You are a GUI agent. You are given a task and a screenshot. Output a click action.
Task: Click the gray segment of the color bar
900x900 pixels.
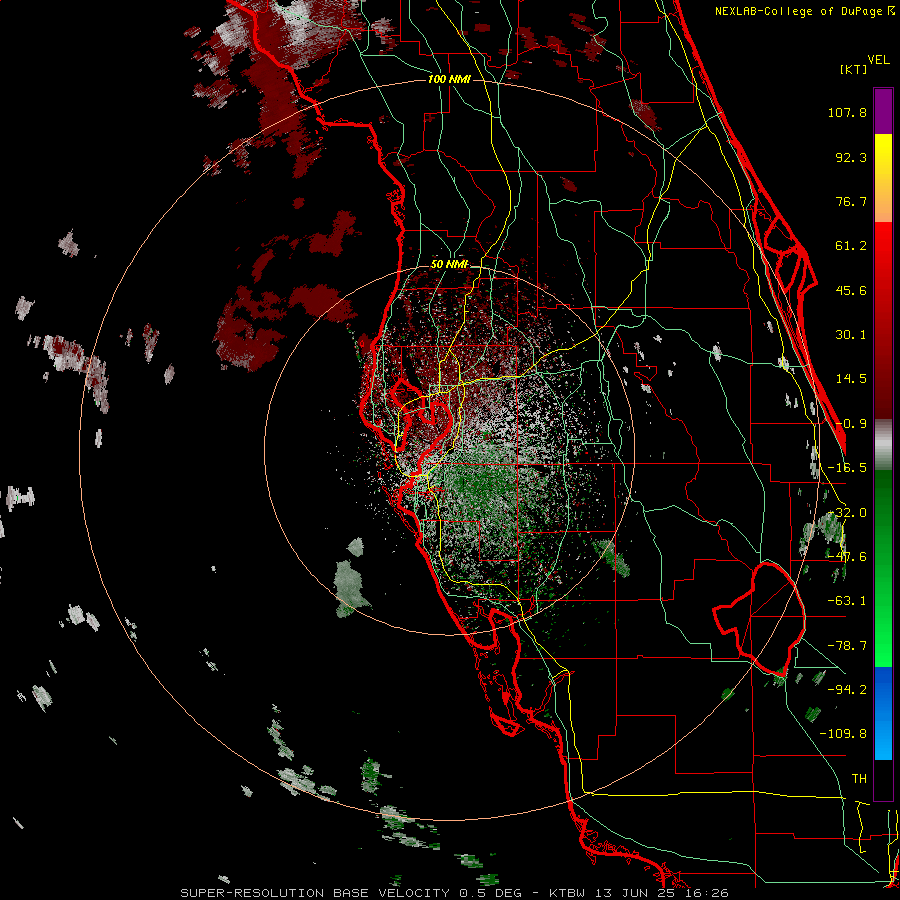coord(883,445)
